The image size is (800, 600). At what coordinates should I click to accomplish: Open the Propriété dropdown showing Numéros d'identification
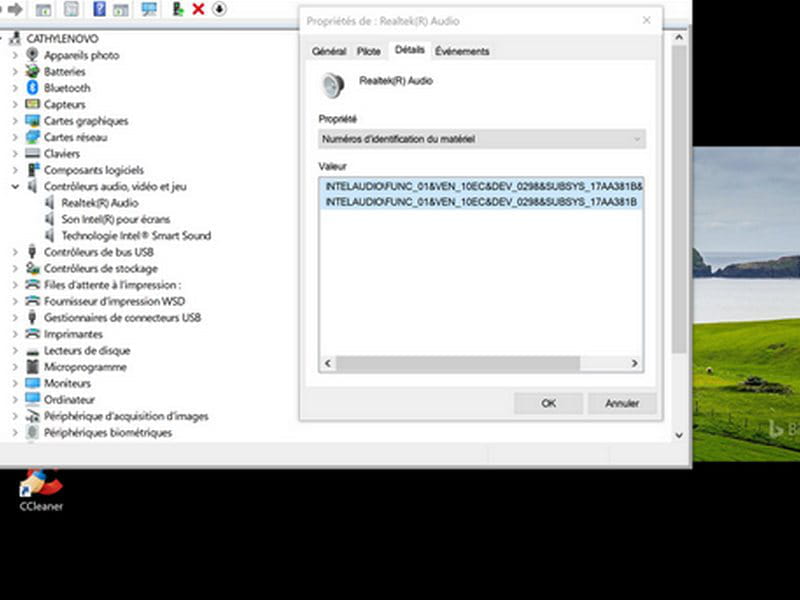[482, 139]
